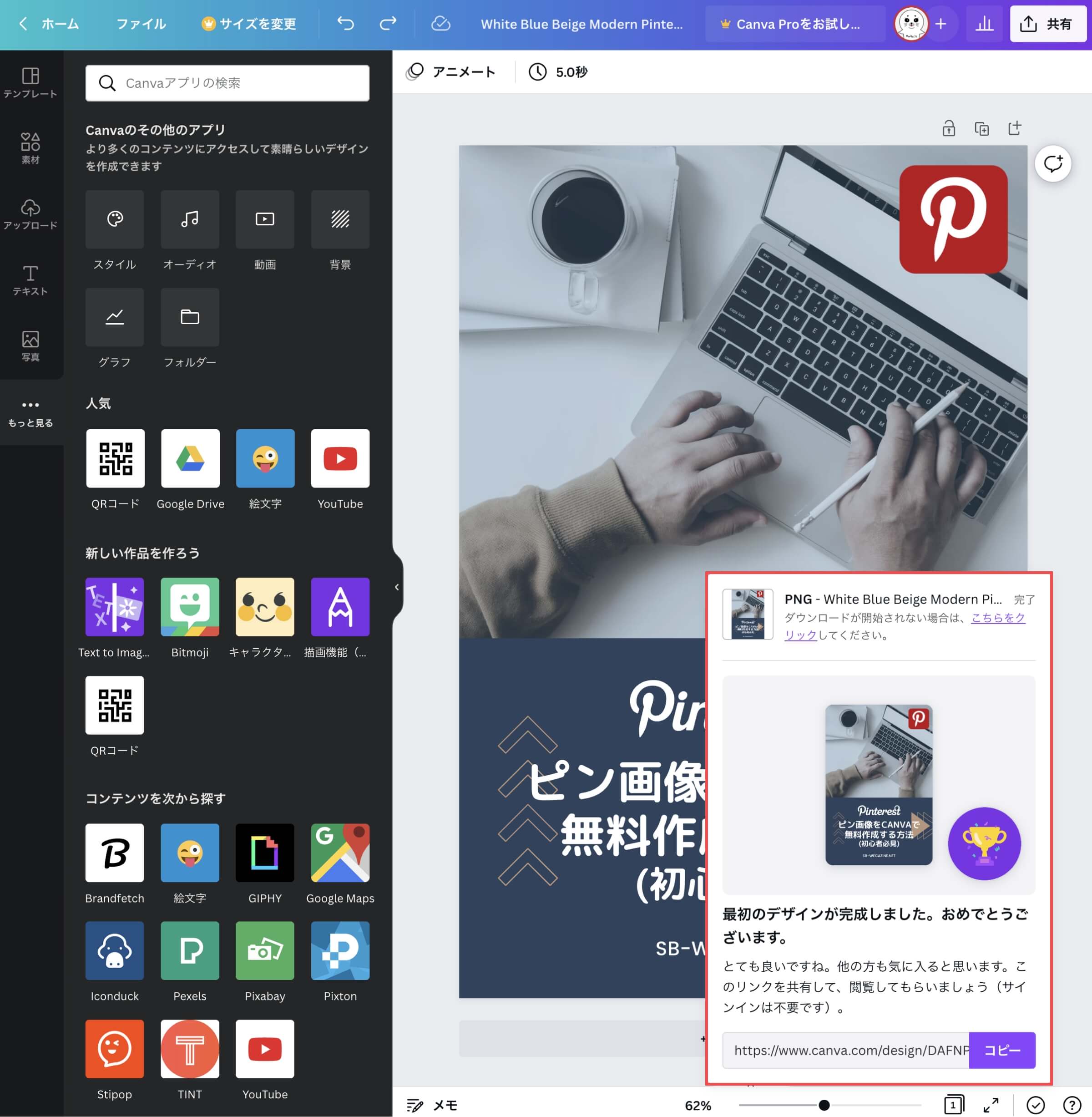Check cloud save status icon
Image resolution: width=1092 pixels, height=1117 pixels.
(440, 24)
